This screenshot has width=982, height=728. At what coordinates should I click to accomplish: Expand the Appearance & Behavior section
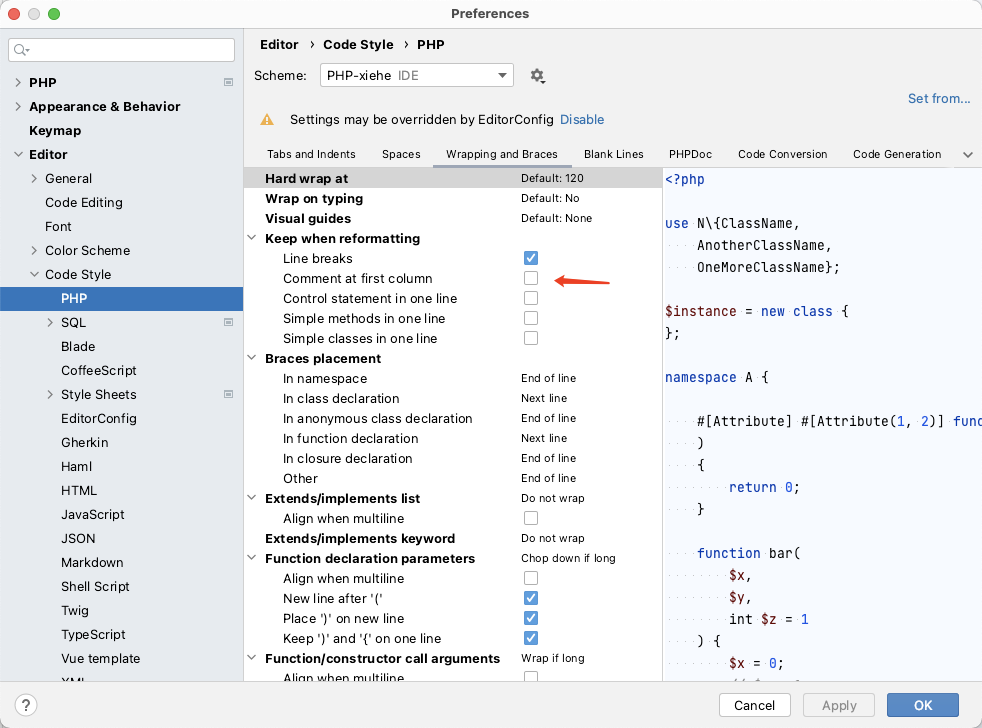click(18, 107)
